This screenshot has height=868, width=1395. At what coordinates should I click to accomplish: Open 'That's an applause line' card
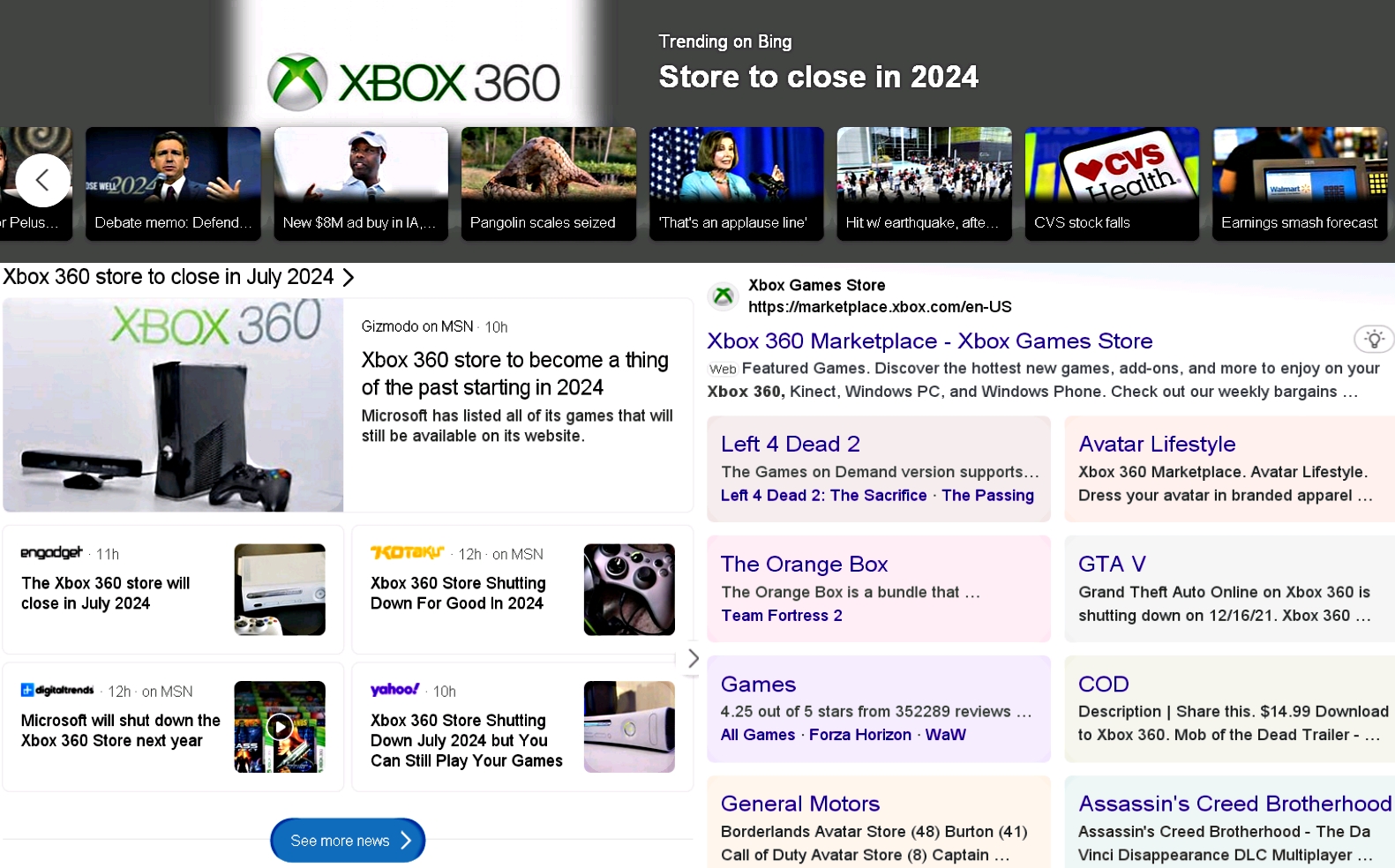pos(737,183)
